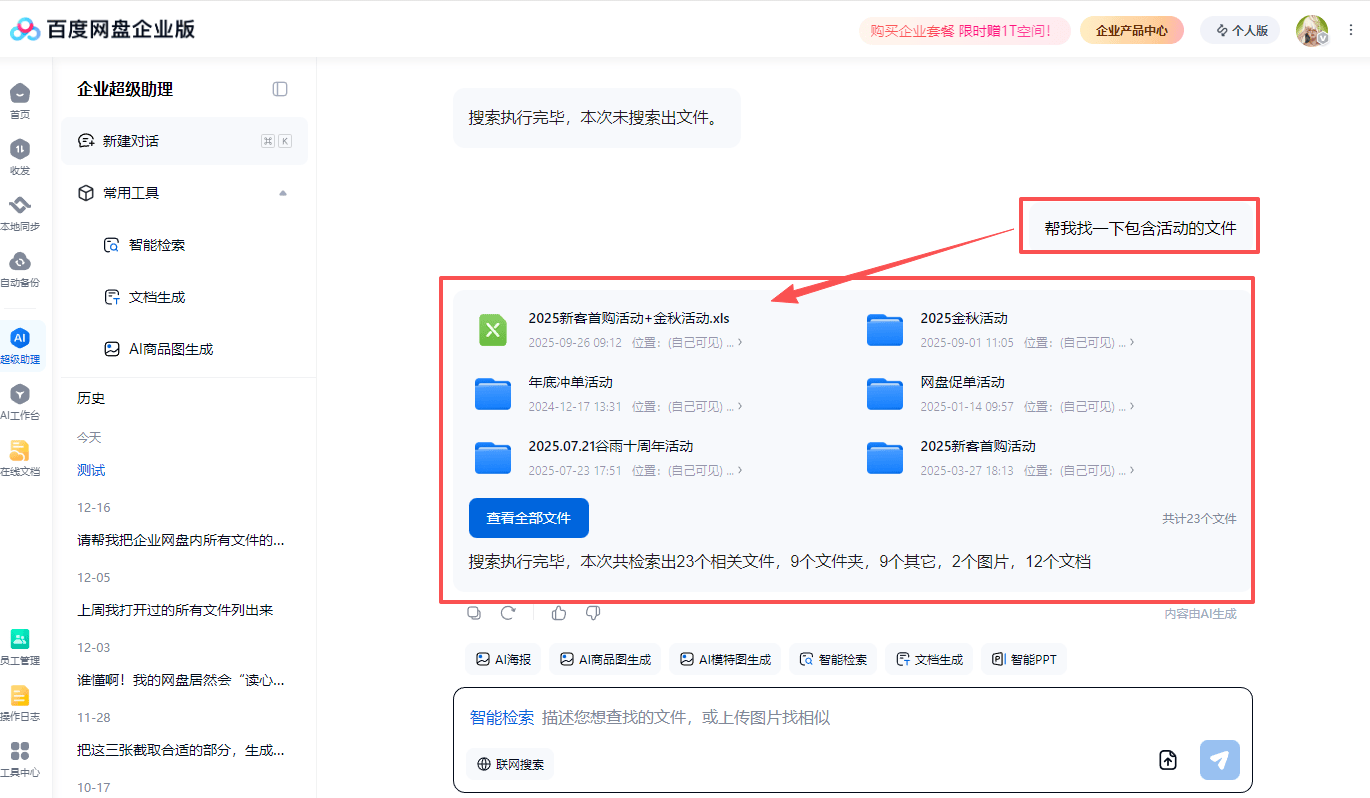Select 文档生成 in the left panel
The image size is (1370, 798).
coord(157,297)
